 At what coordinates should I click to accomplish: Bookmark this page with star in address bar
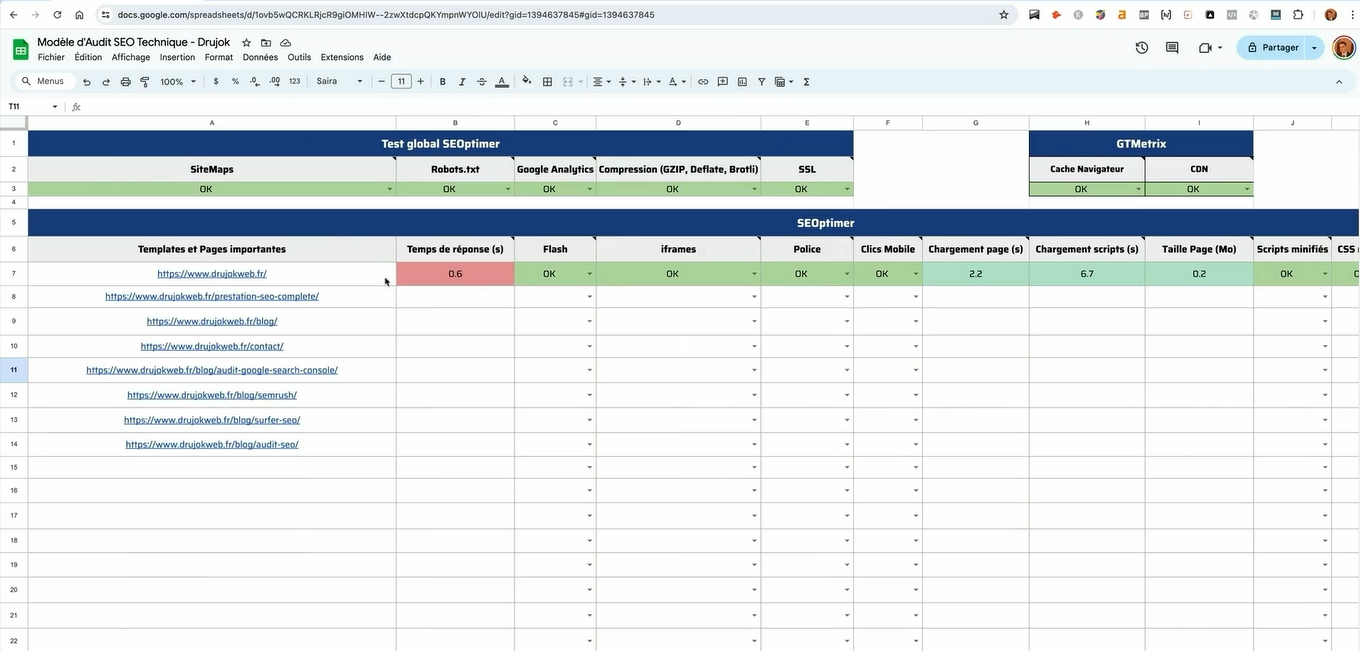pos(1004,15)
